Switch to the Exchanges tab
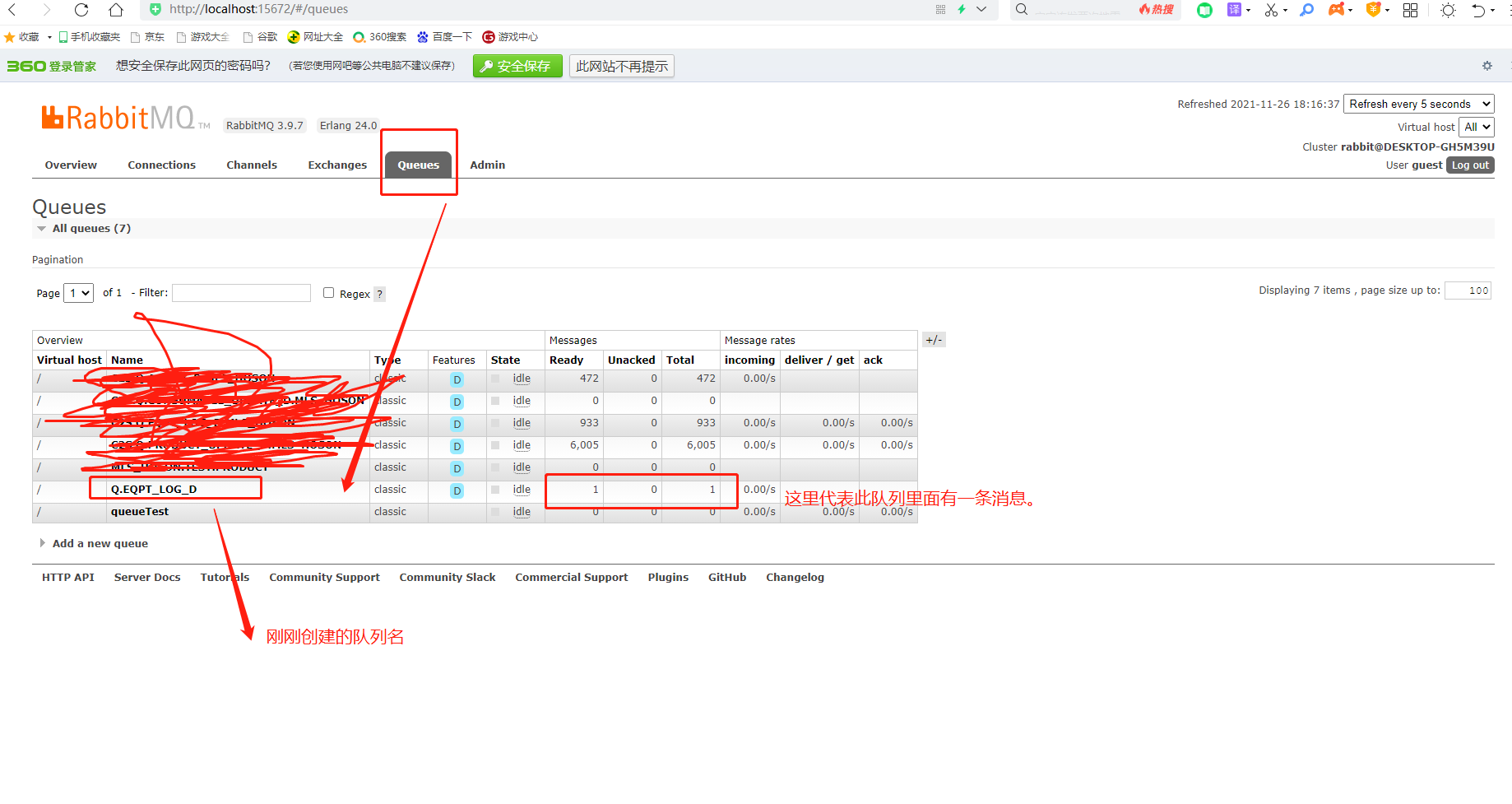Image resolution: width=1512 pixels, height=804 pixels. (x=337, y=165)
